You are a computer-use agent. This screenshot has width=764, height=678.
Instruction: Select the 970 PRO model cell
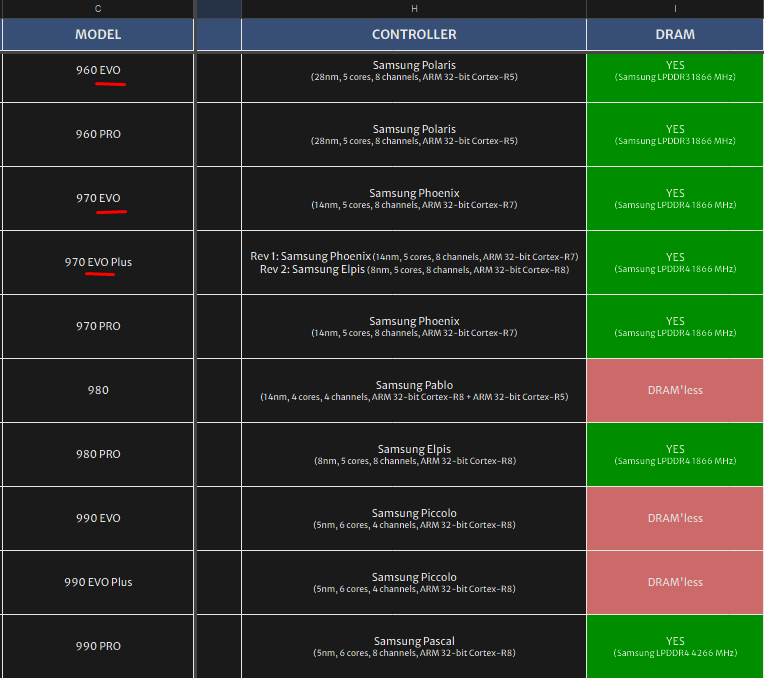tap(98, 327)
